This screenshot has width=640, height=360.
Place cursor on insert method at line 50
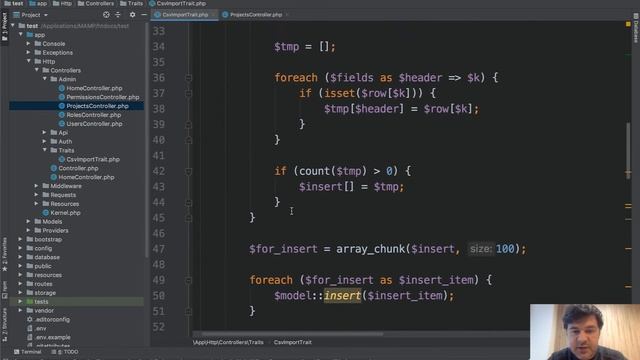pyautogui.click(x=342, y=296)
